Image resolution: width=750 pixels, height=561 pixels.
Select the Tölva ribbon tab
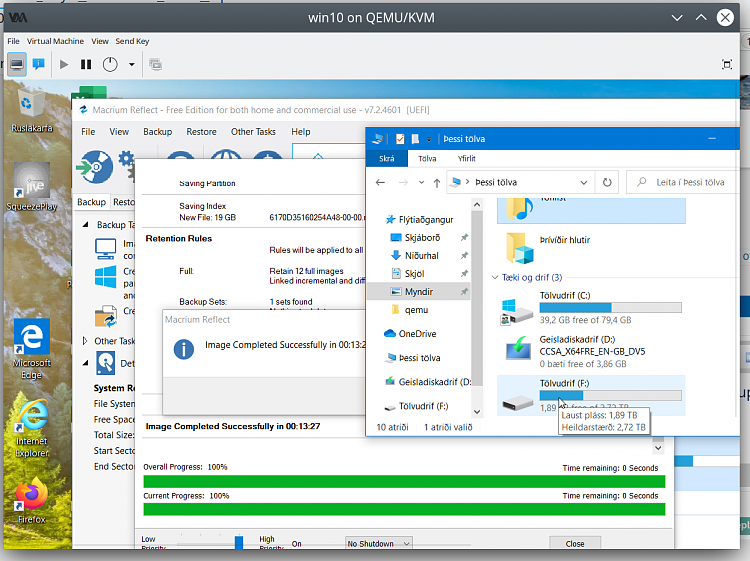[427, 158]
